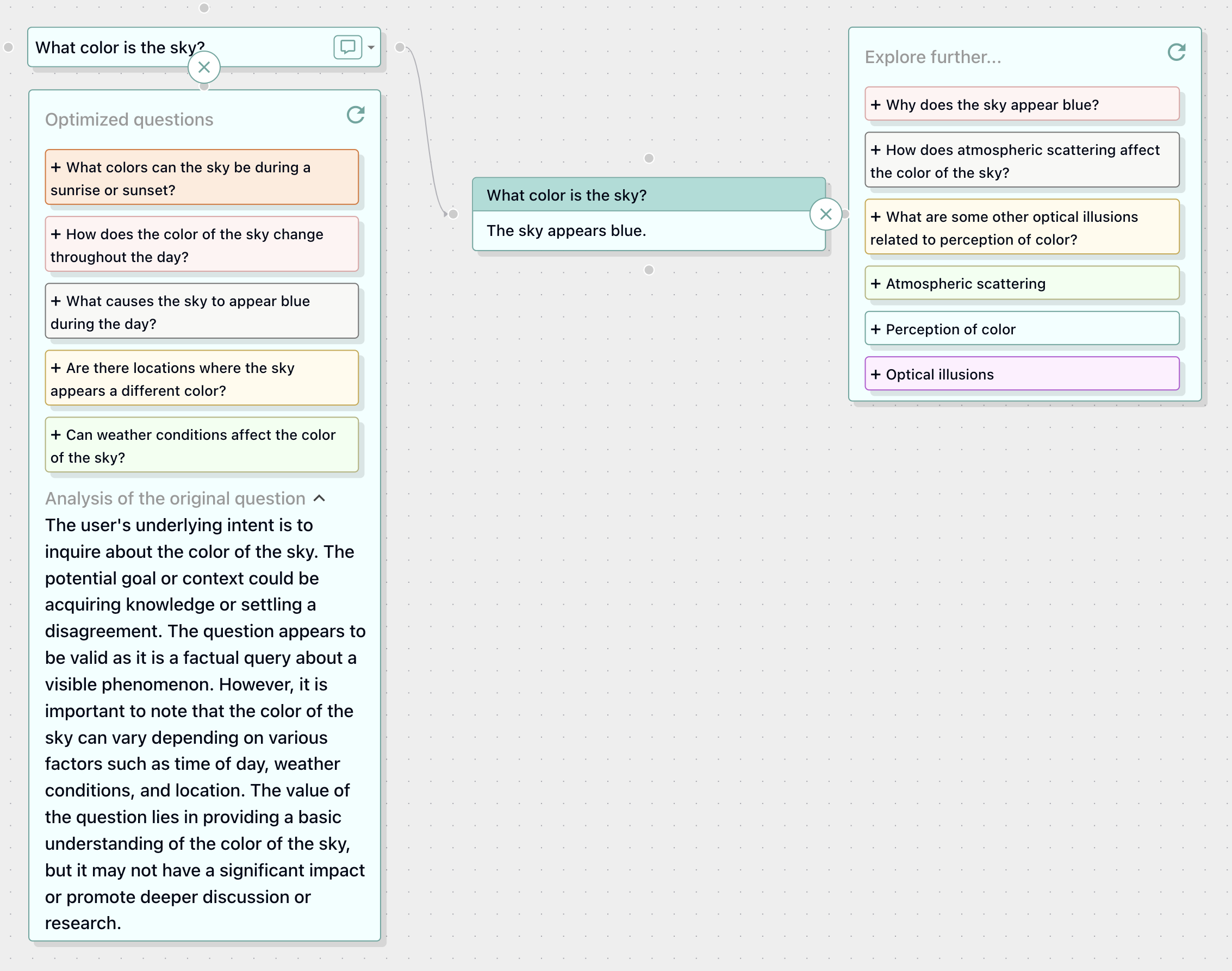Select the different color locations question card

coord(202,378)
